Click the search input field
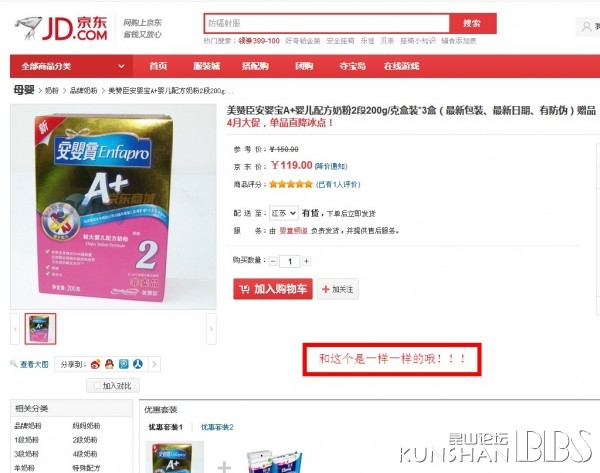 tap(327, 23)
